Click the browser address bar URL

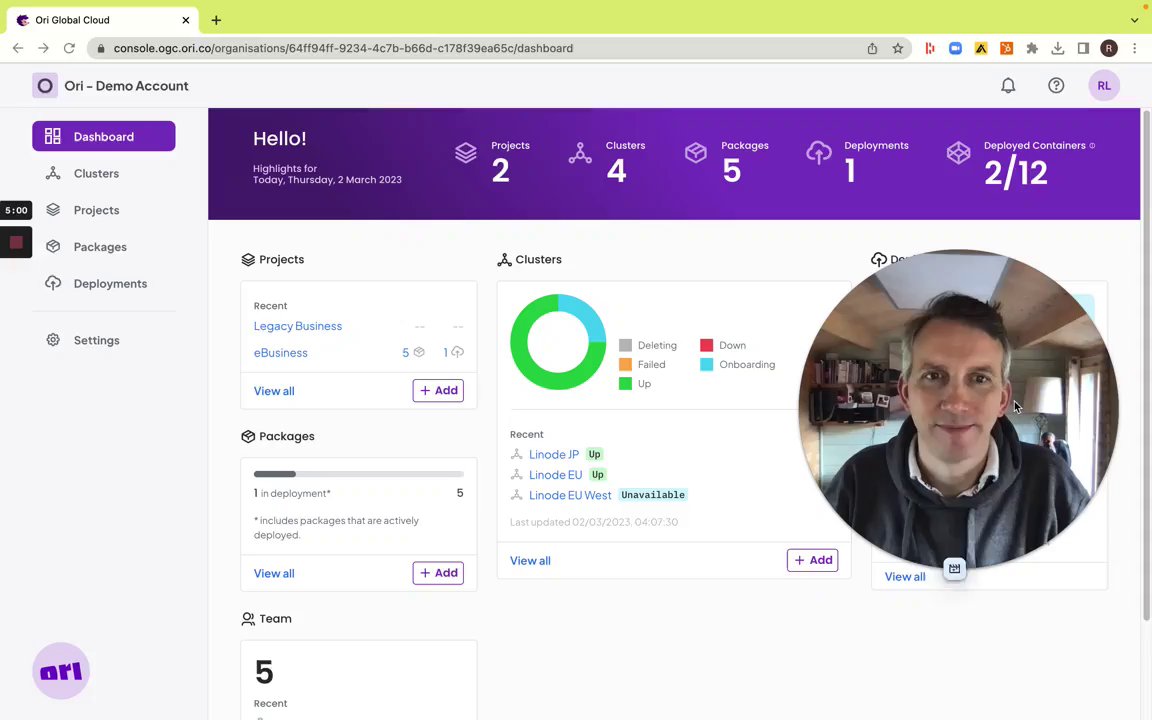343,48
